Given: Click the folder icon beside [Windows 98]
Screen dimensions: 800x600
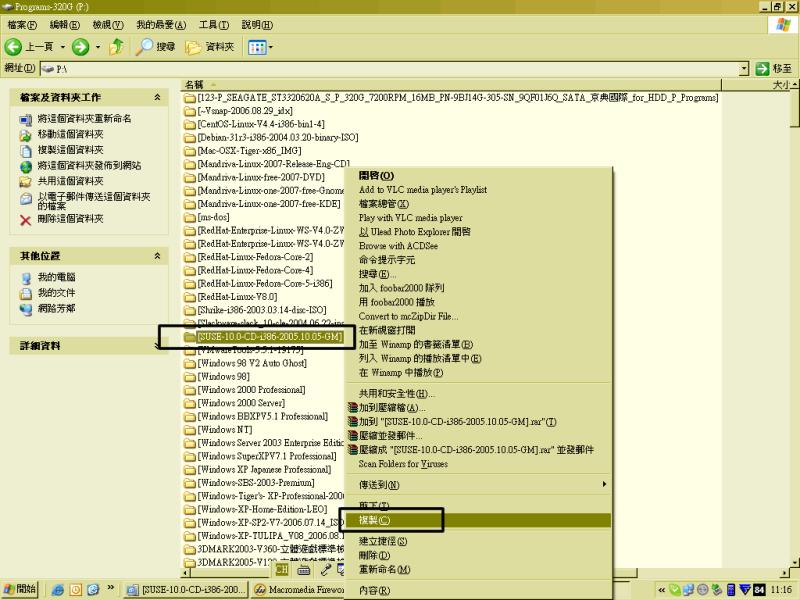Looking at the screenshot, I should (190, 377).
